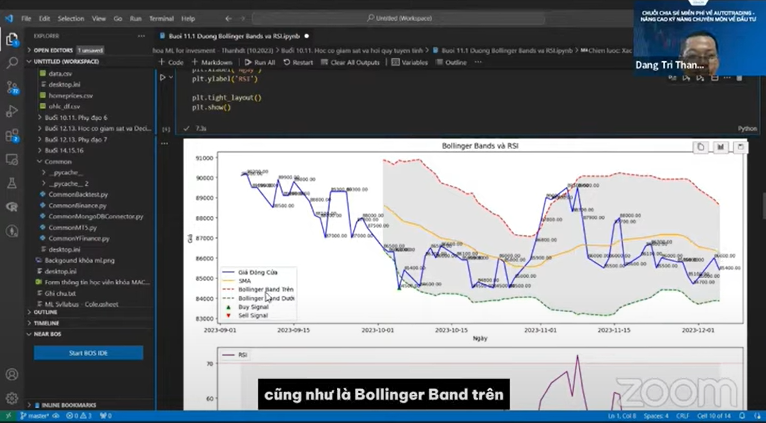Open the Help menu
766x423 pixels.
(188, 19)
